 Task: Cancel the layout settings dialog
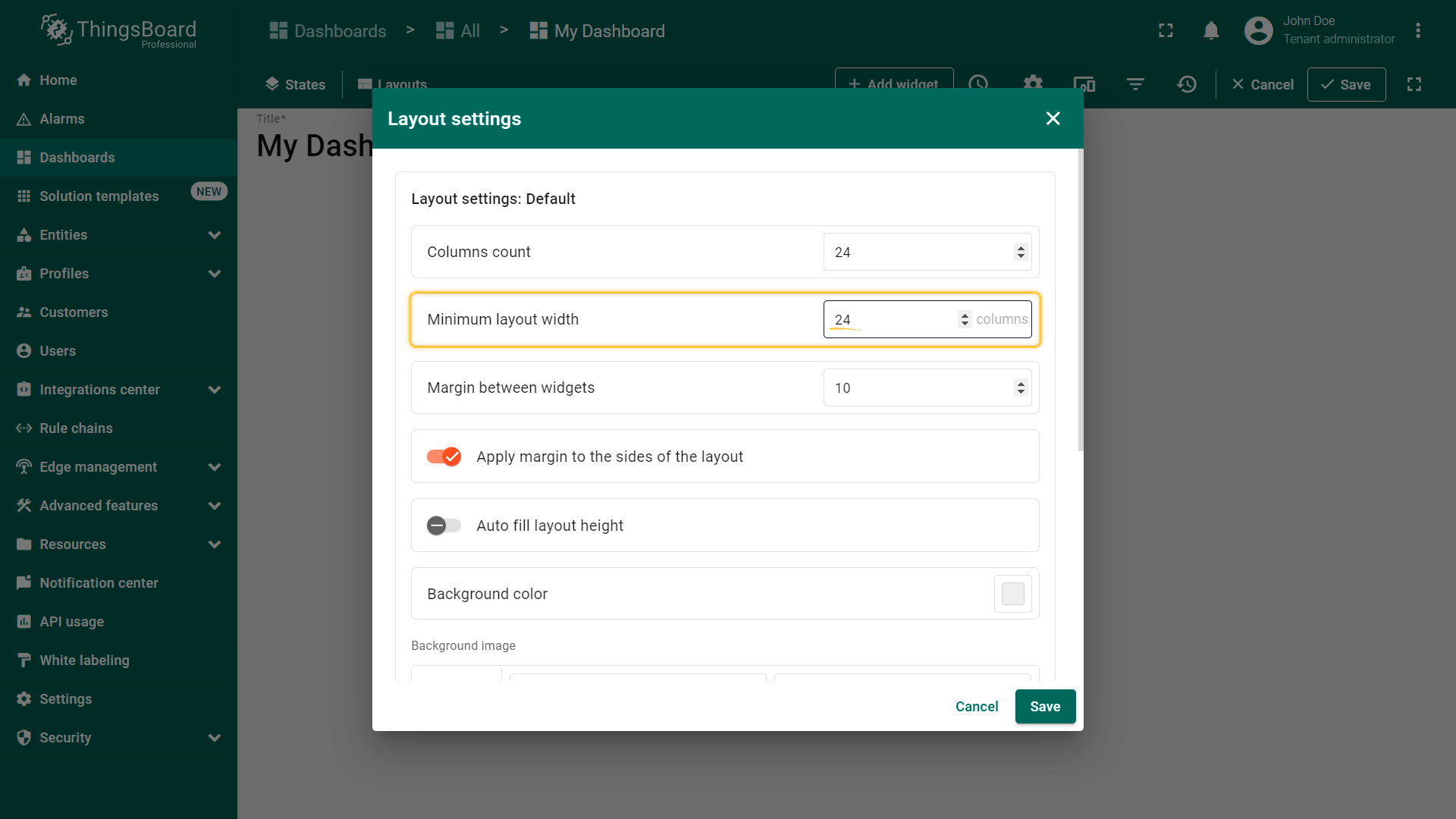pos(977,707)
